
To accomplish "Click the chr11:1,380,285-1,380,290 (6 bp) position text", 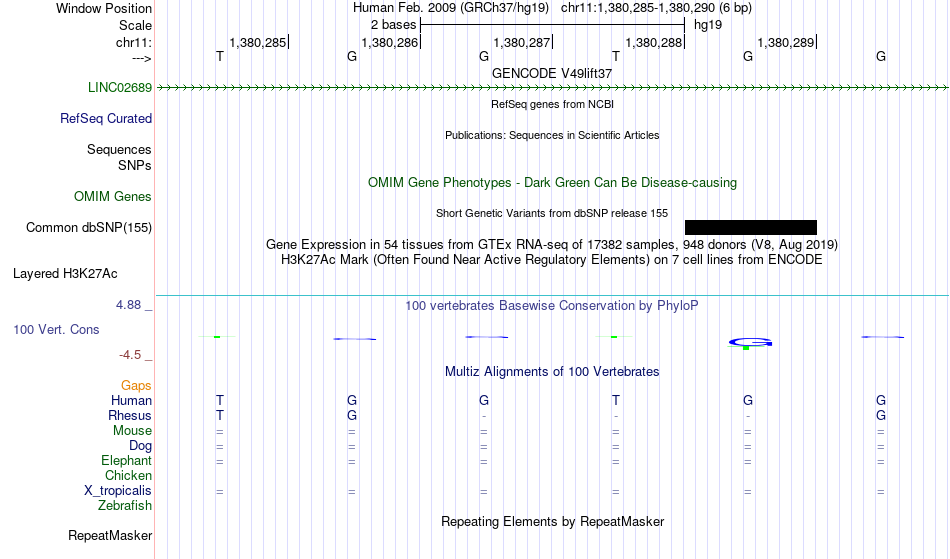I will tap(656, 8).
